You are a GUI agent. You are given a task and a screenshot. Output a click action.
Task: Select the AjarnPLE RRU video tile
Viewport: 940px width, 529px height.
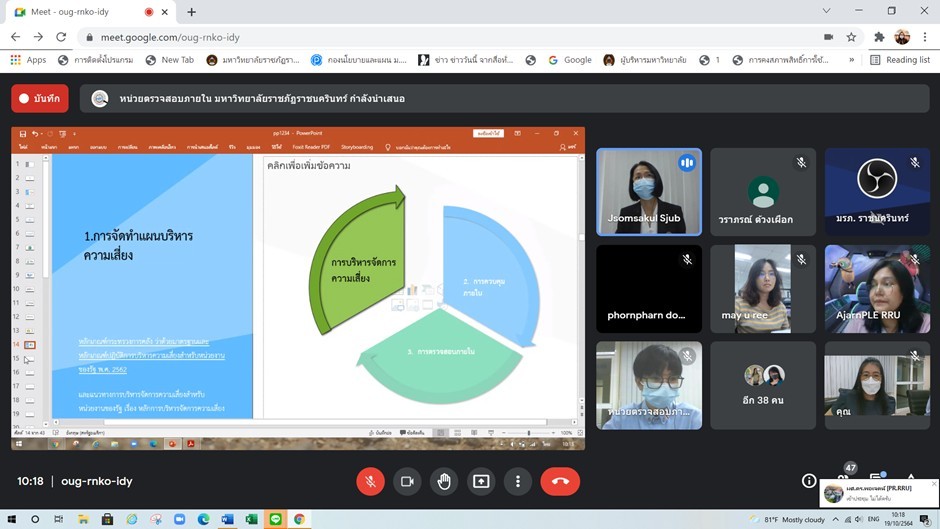(x=877, y=288)
